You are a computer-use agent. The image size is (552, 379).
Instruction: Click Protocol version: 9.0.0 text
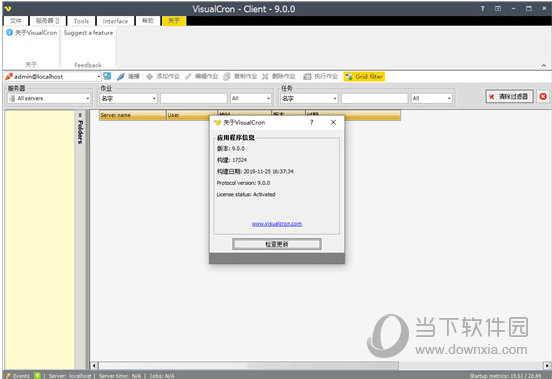pos(243,183)
